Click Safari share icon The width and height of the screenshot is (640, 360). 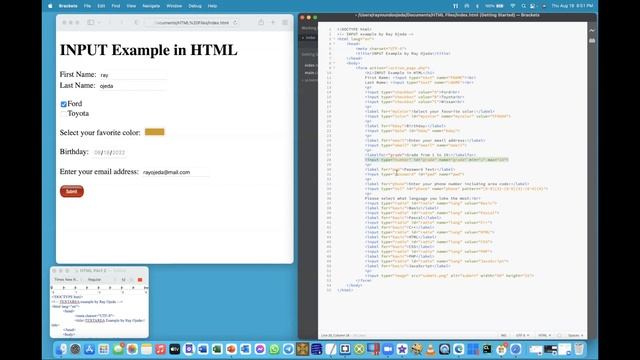pos(261,22)
